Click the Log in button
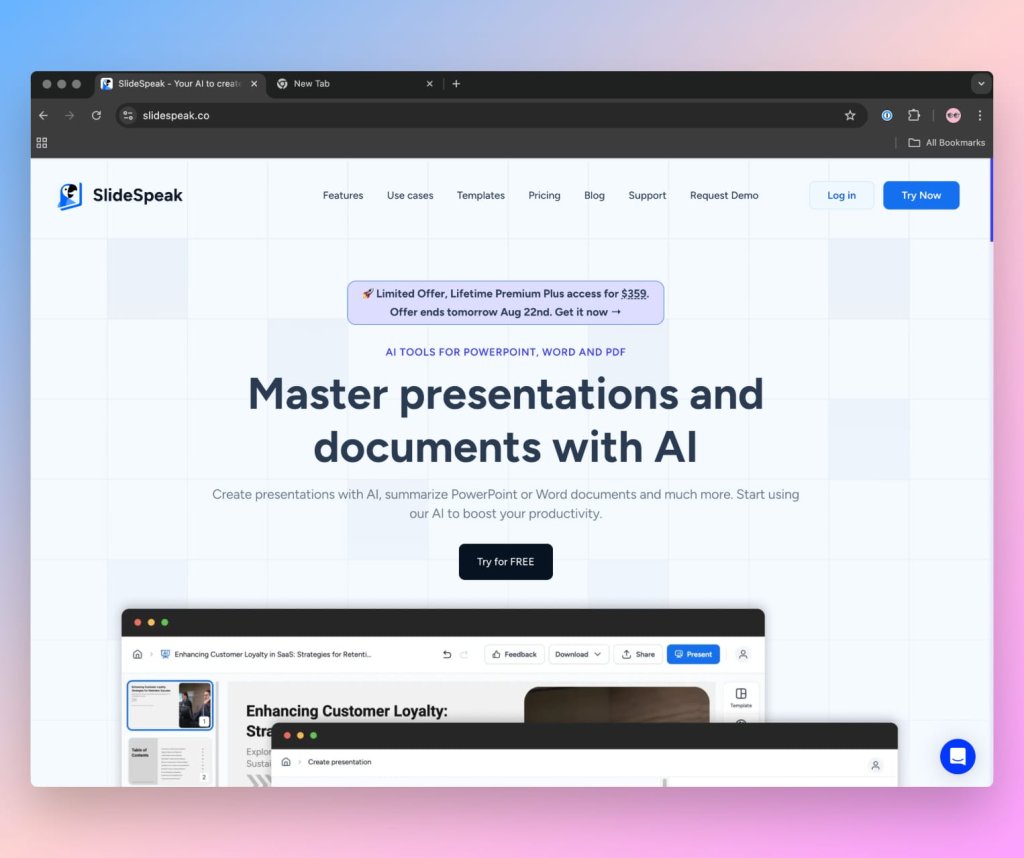 (x=841, y=195)
